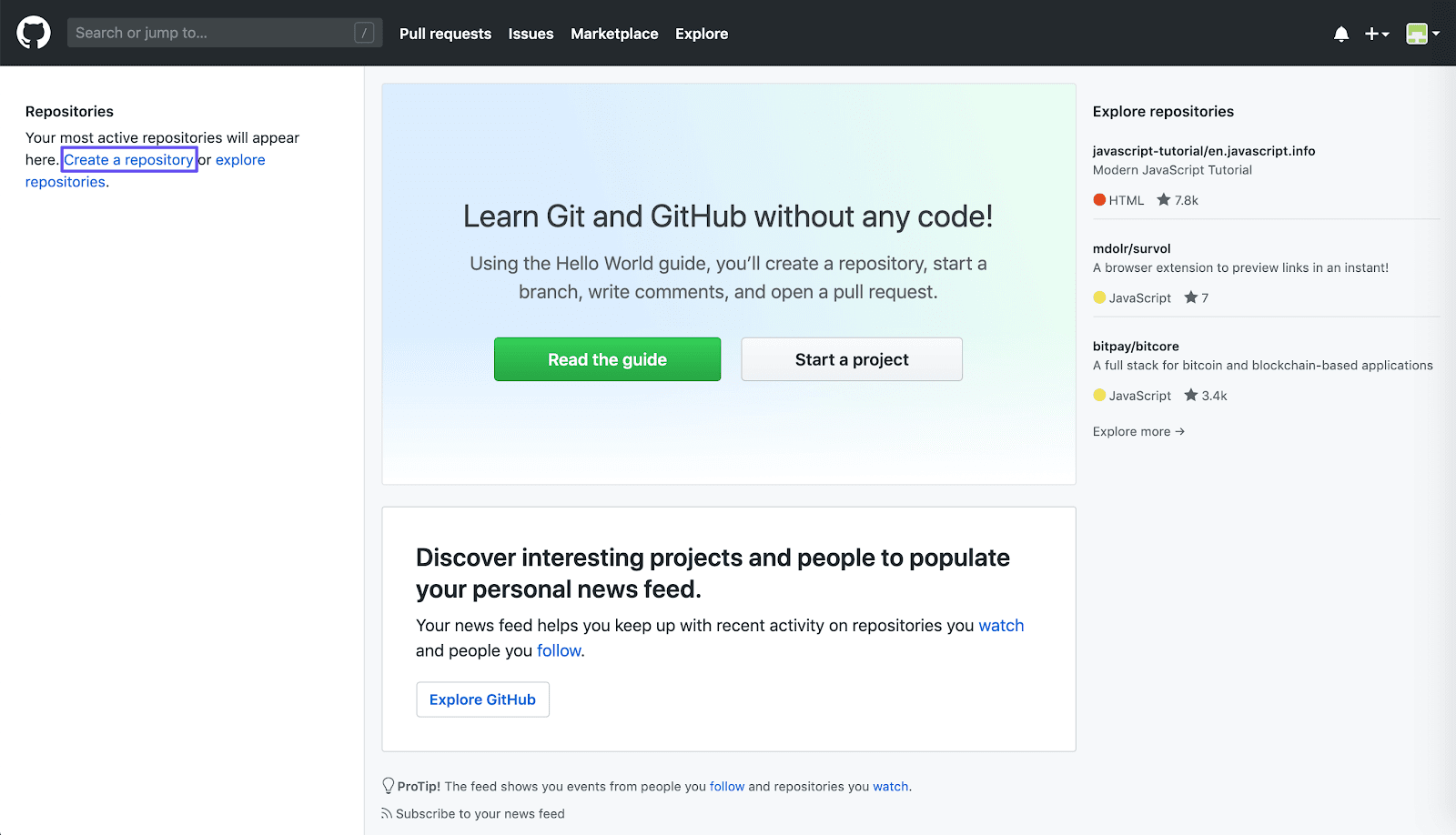Click the GitHub logo icon
This screenshot has width=1456, height=835.
pos(32,33)
